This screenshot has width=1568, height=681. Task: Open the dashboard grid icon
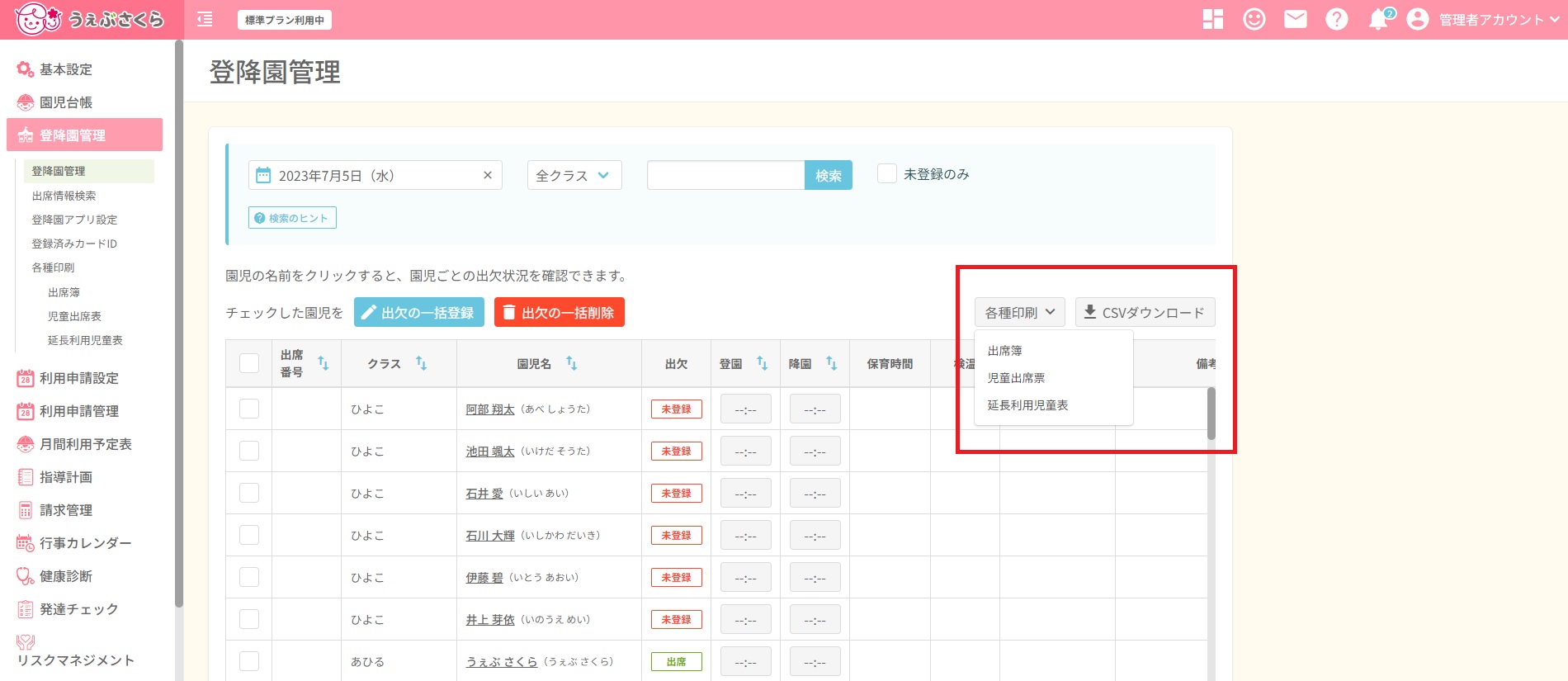[1213, 19]
